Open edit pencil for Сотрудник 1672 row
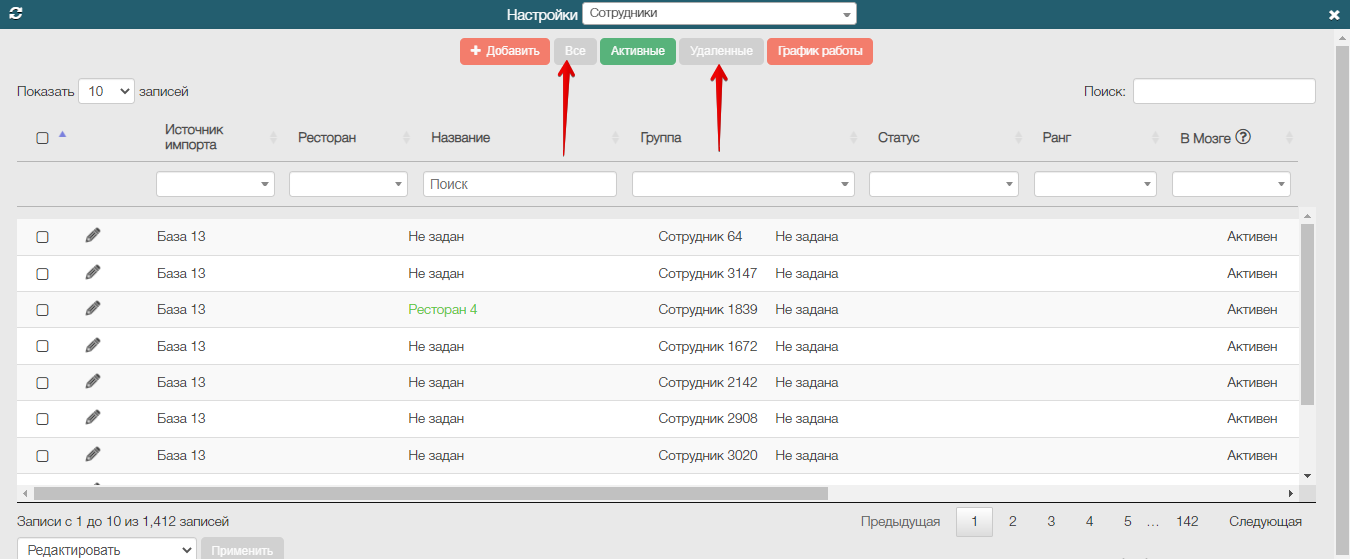1350x559 pixels. [x=93, y=345]
